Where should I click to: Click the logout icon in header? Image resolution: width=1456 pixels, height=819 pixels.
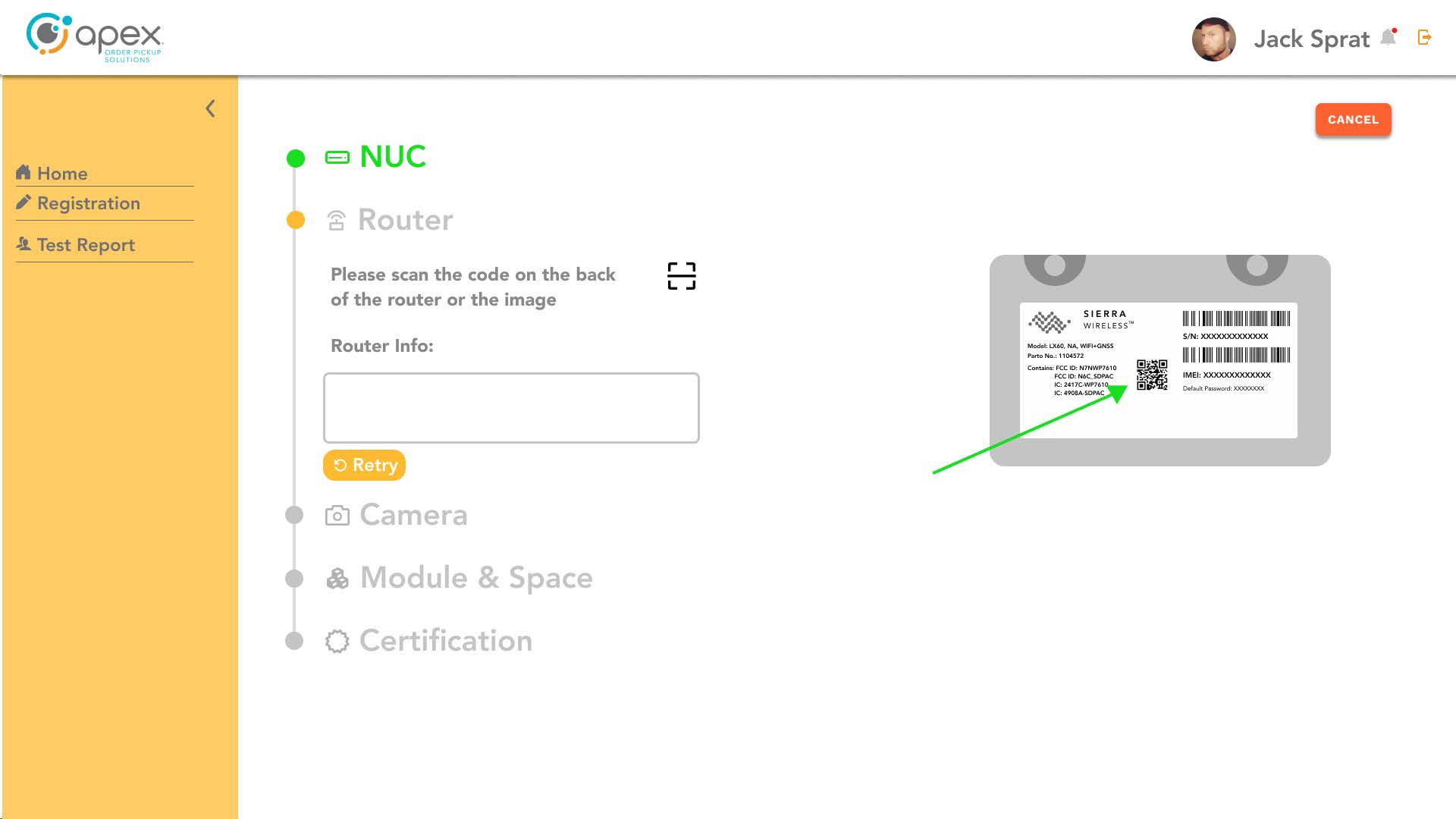(1424, 37)
